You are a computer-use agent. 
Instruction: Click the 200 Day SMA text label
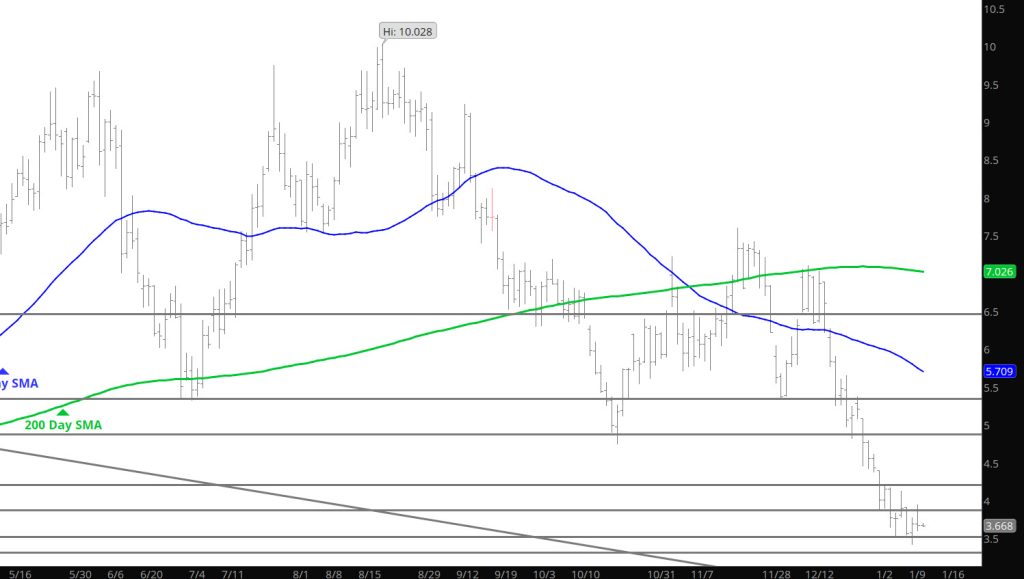click(63, 425)
